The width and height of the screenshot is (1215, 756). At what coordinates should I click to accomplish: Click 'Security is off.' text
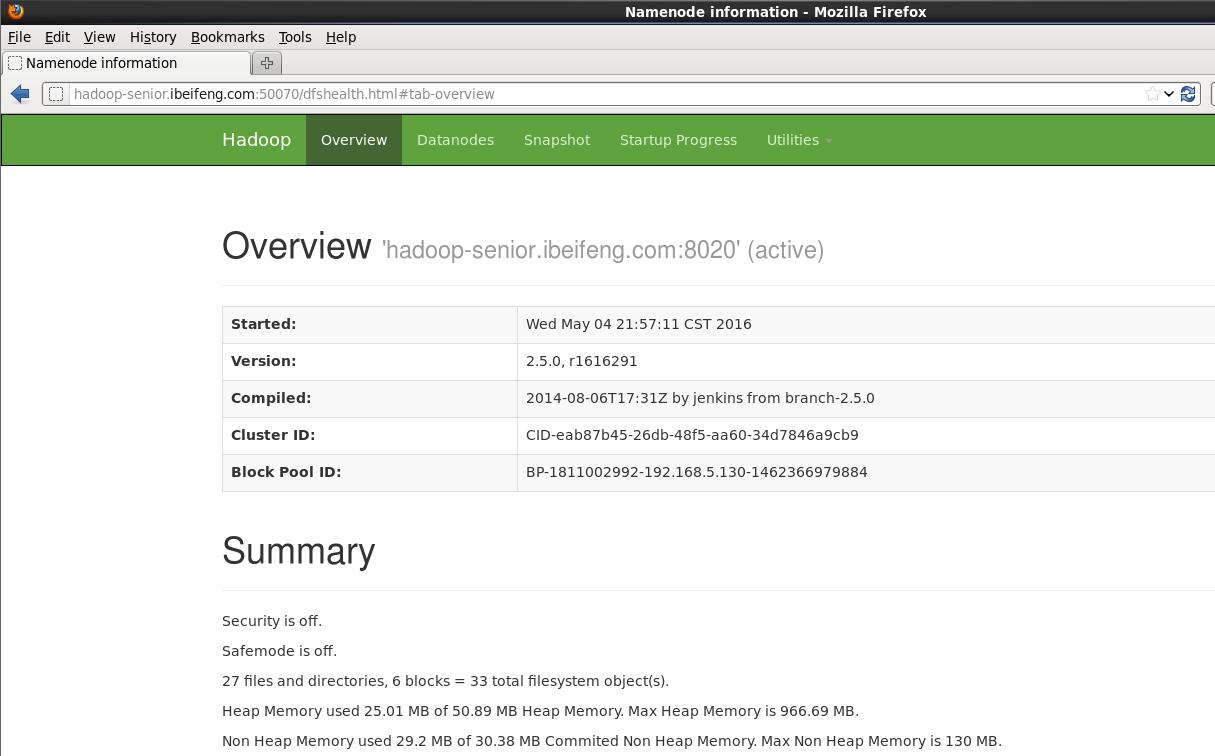coord(272,621)
